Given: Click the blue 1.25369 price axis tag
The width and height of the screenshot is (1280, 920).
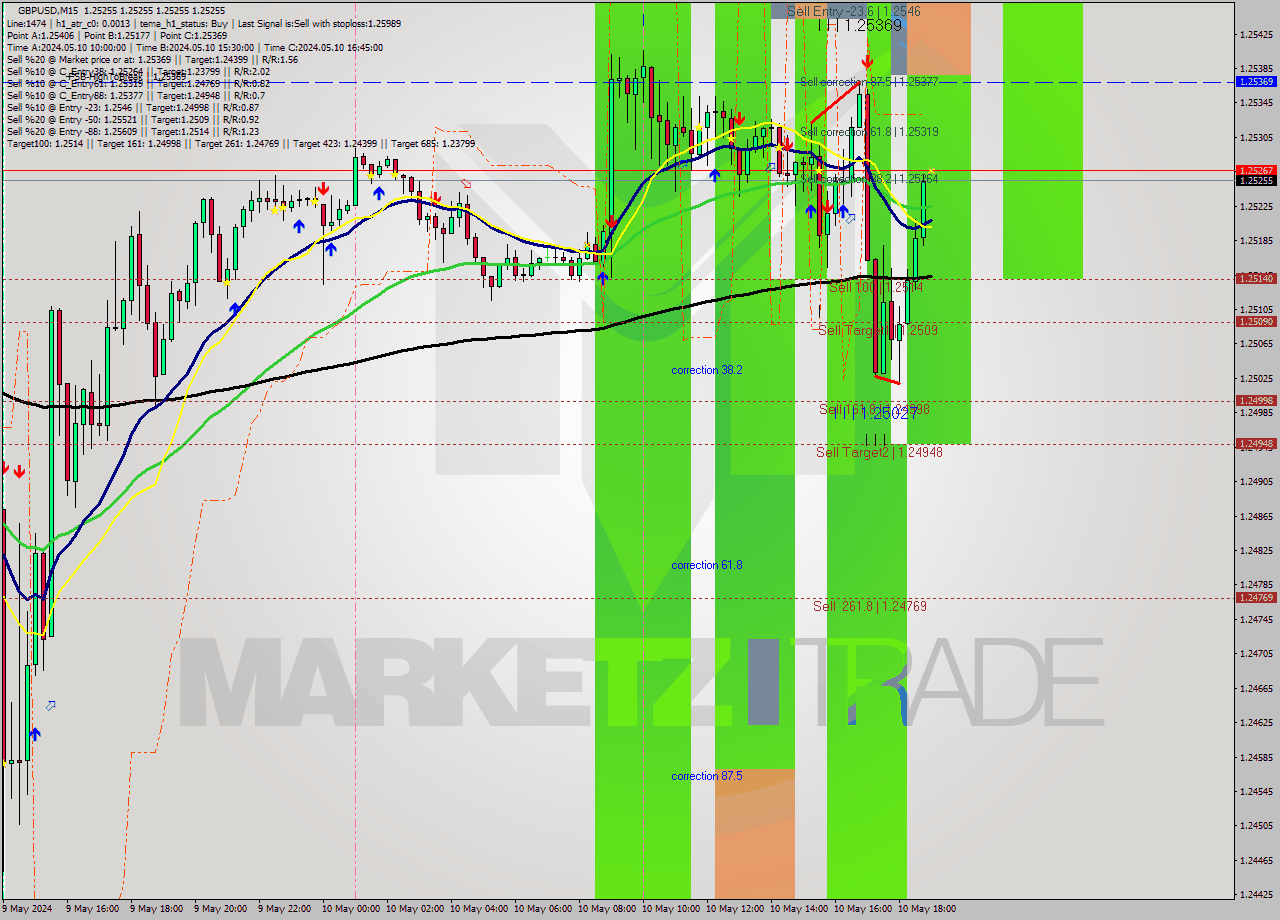Looking at the screenshot, I should 1256,82.
